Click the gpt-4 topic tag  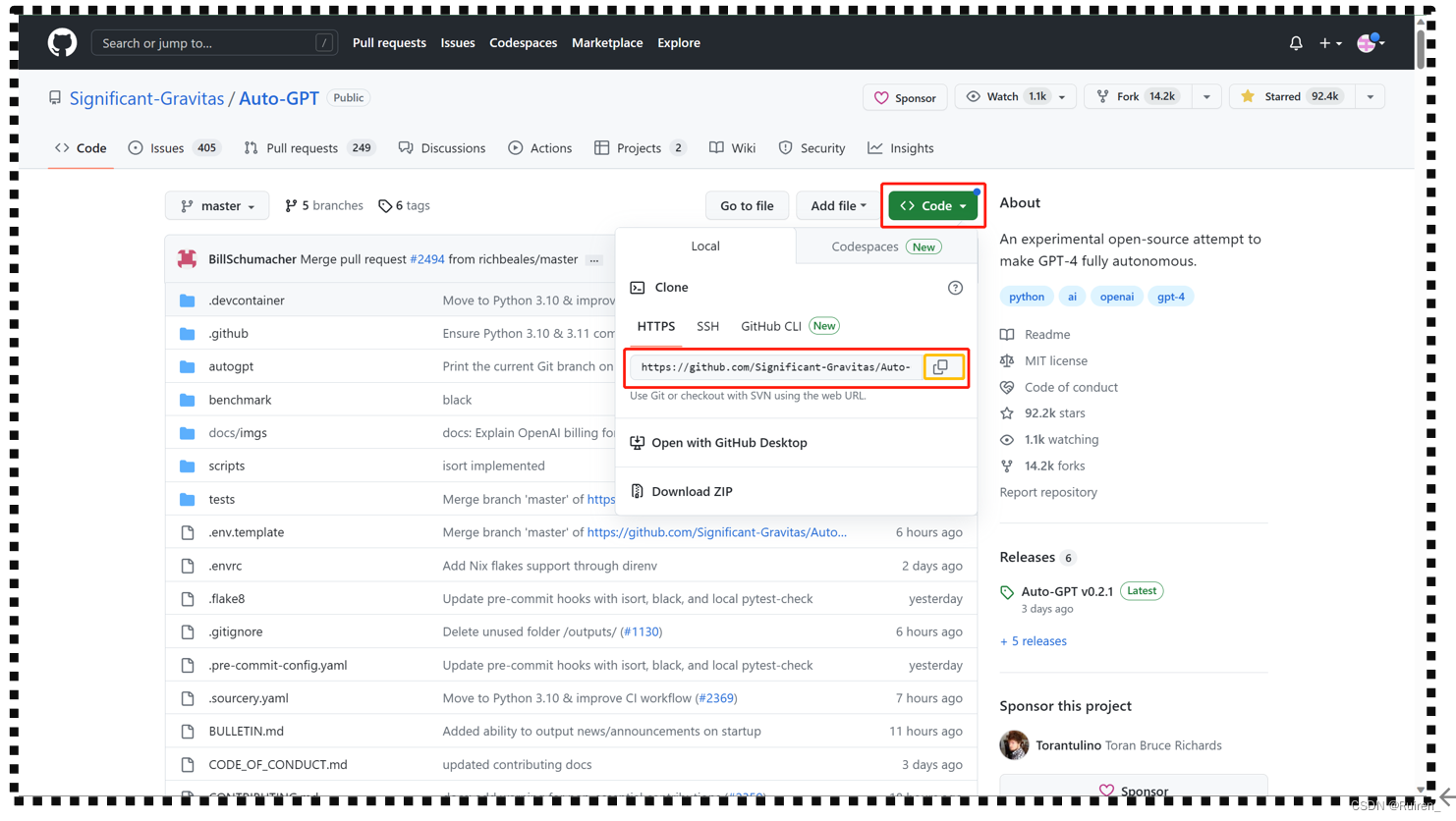pos(1171,297)
